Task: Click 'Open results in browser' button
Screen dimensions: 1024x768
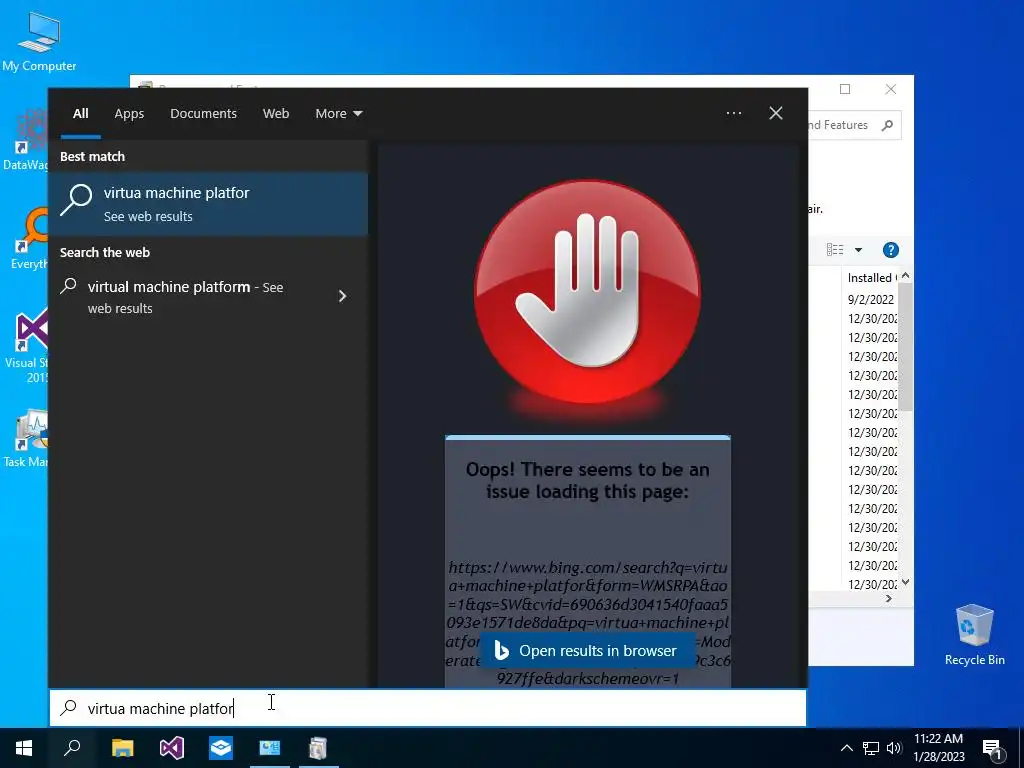Action: pyautogui.click(x=586, y=651)
